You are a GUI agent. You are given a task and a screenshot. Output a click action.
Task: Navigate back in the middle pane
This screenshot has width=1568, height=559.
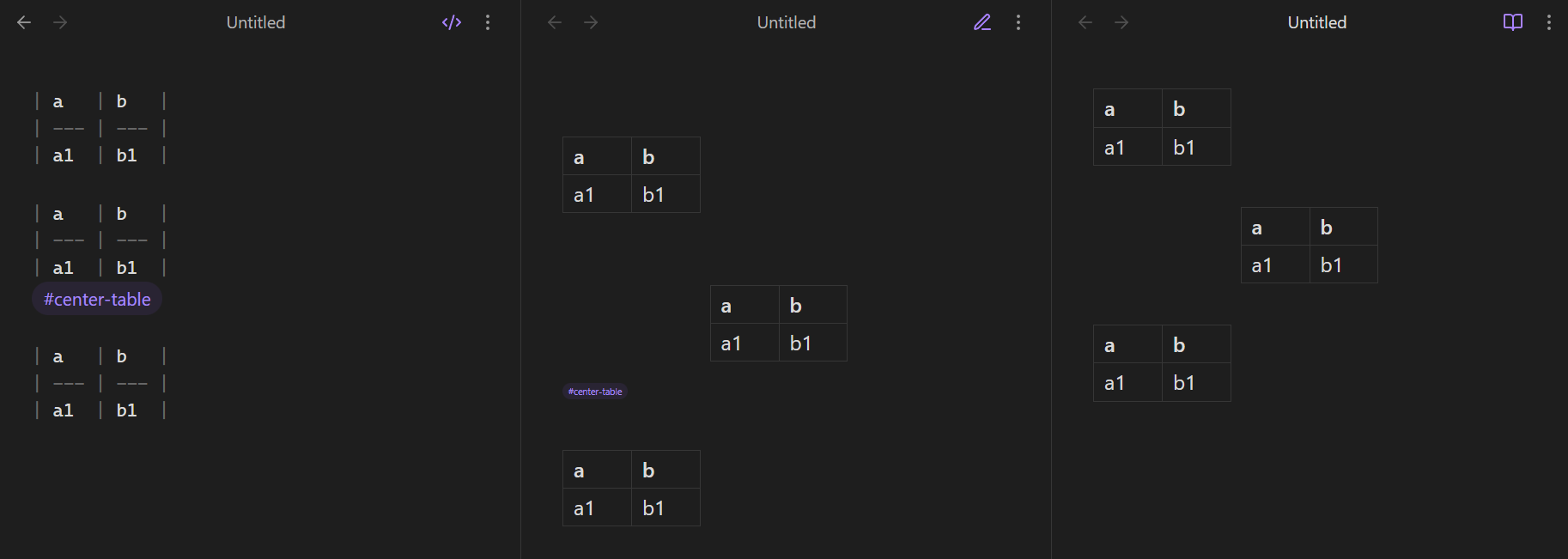click(555, 22)
